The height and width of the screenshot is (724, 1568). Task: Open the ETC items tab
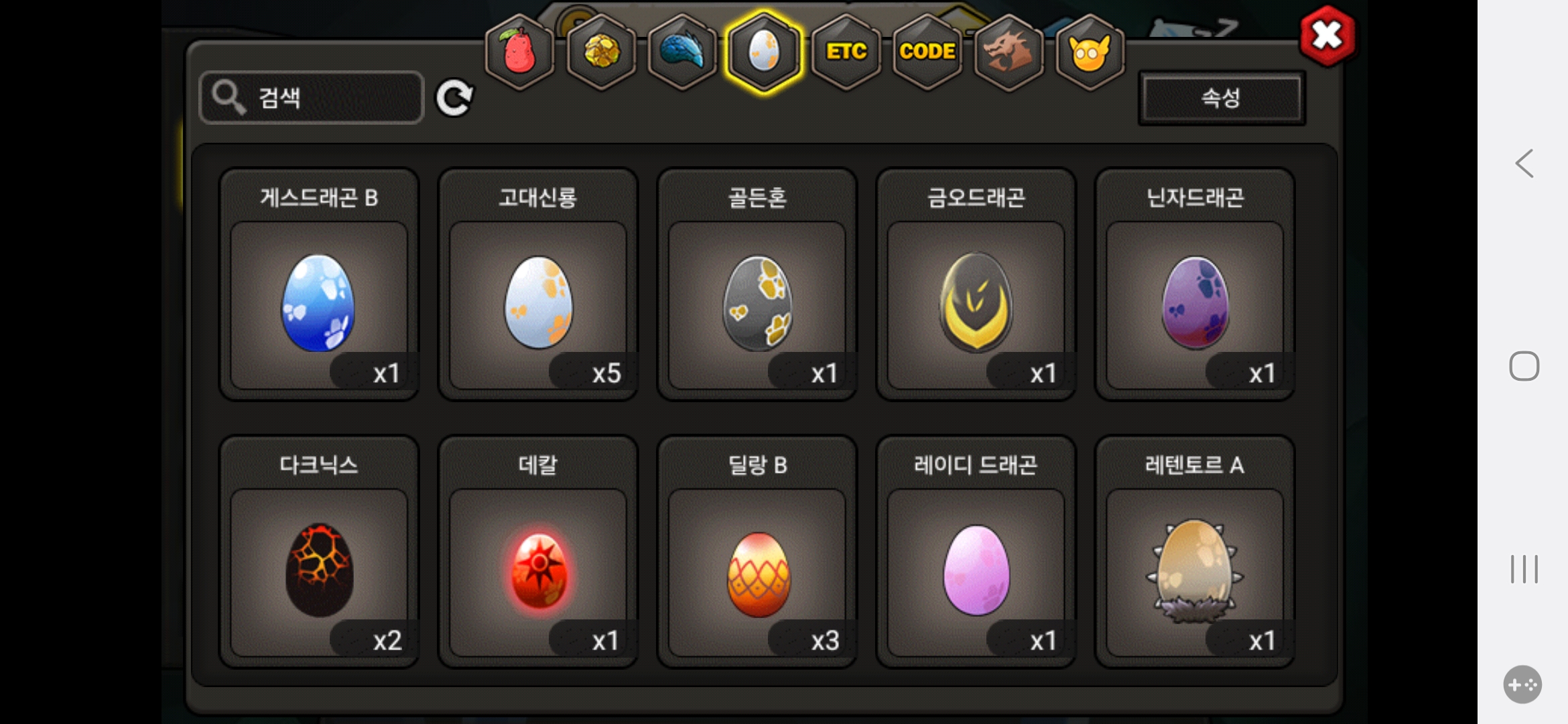tap(846, 52)
